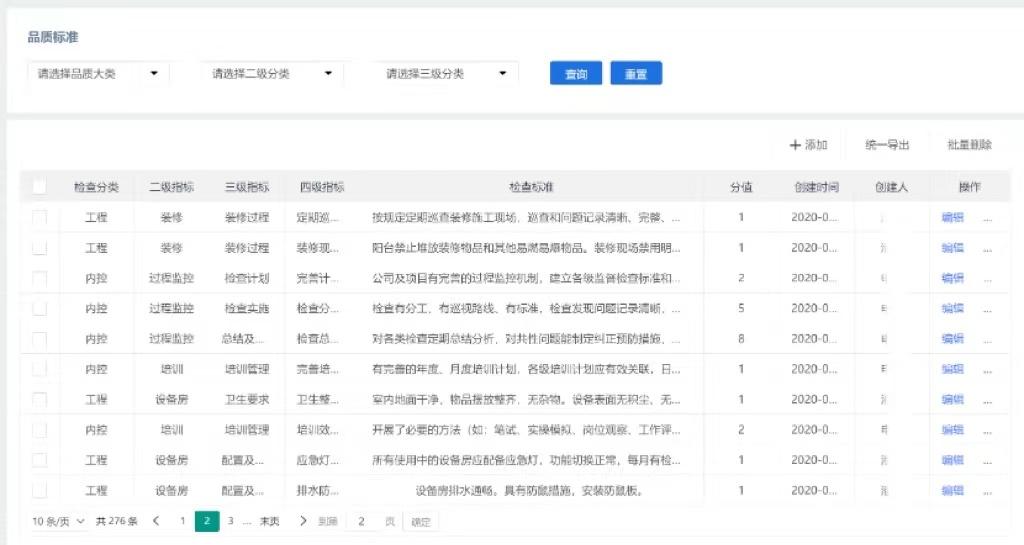Click 编辑 for the 卫生要求 row
Screen dimensions: 1024x545
(x=953, y=399)
